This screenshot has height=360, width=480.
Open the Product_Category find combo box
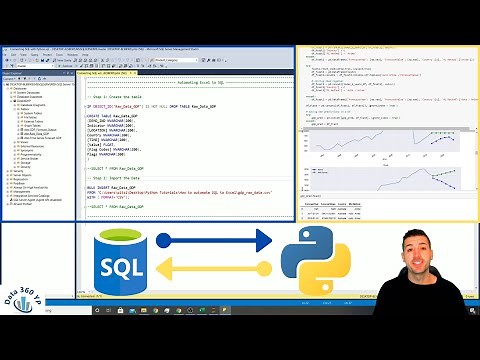(x=176, y=60)
